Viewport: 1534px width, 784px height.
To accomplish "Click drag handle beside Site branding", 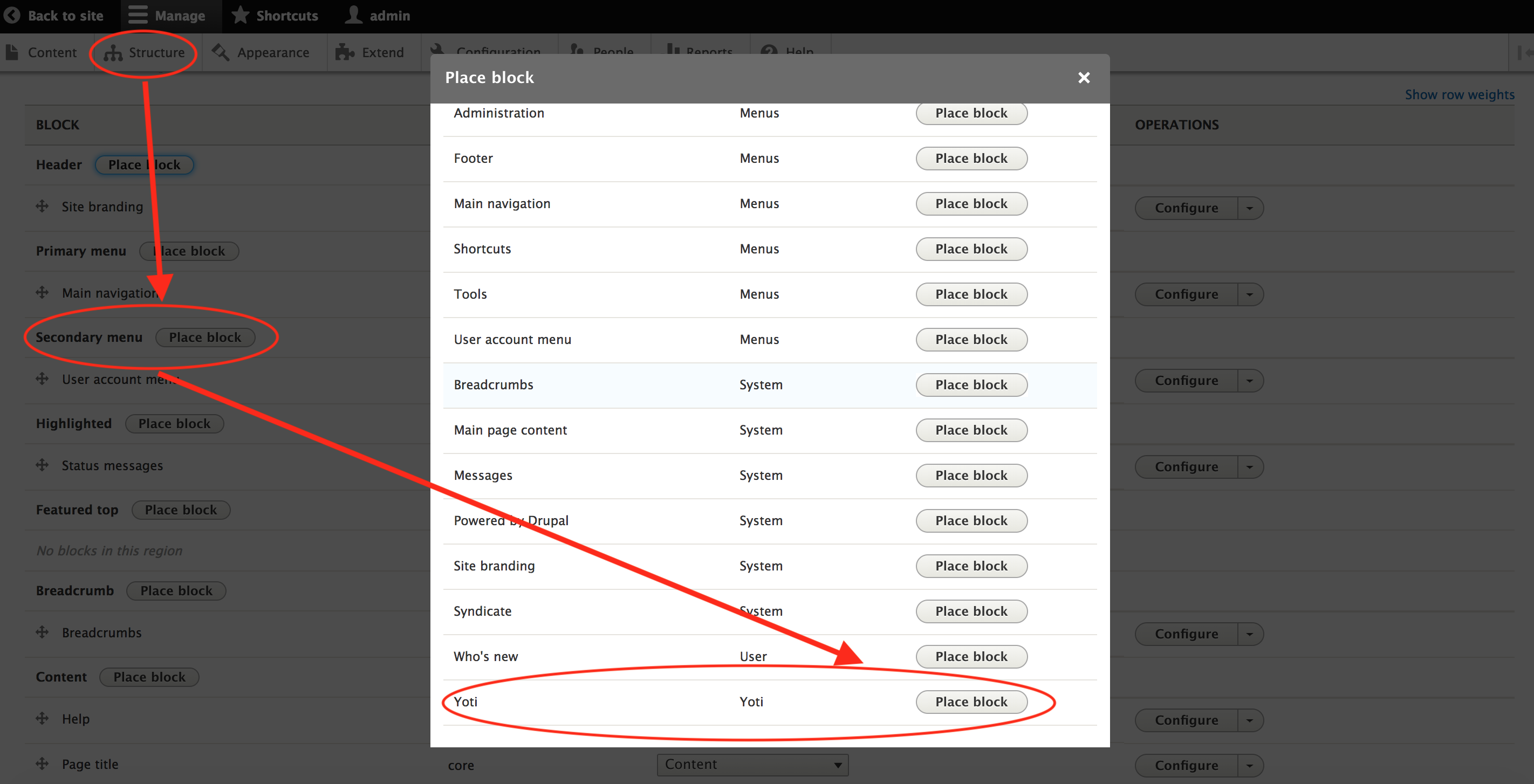I will (x=42, y=207).
